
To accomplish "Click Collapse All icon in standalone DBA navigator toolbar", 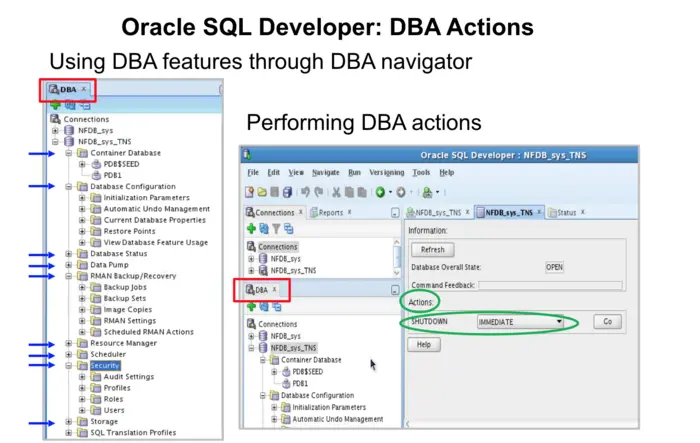I will coord(85,105).
